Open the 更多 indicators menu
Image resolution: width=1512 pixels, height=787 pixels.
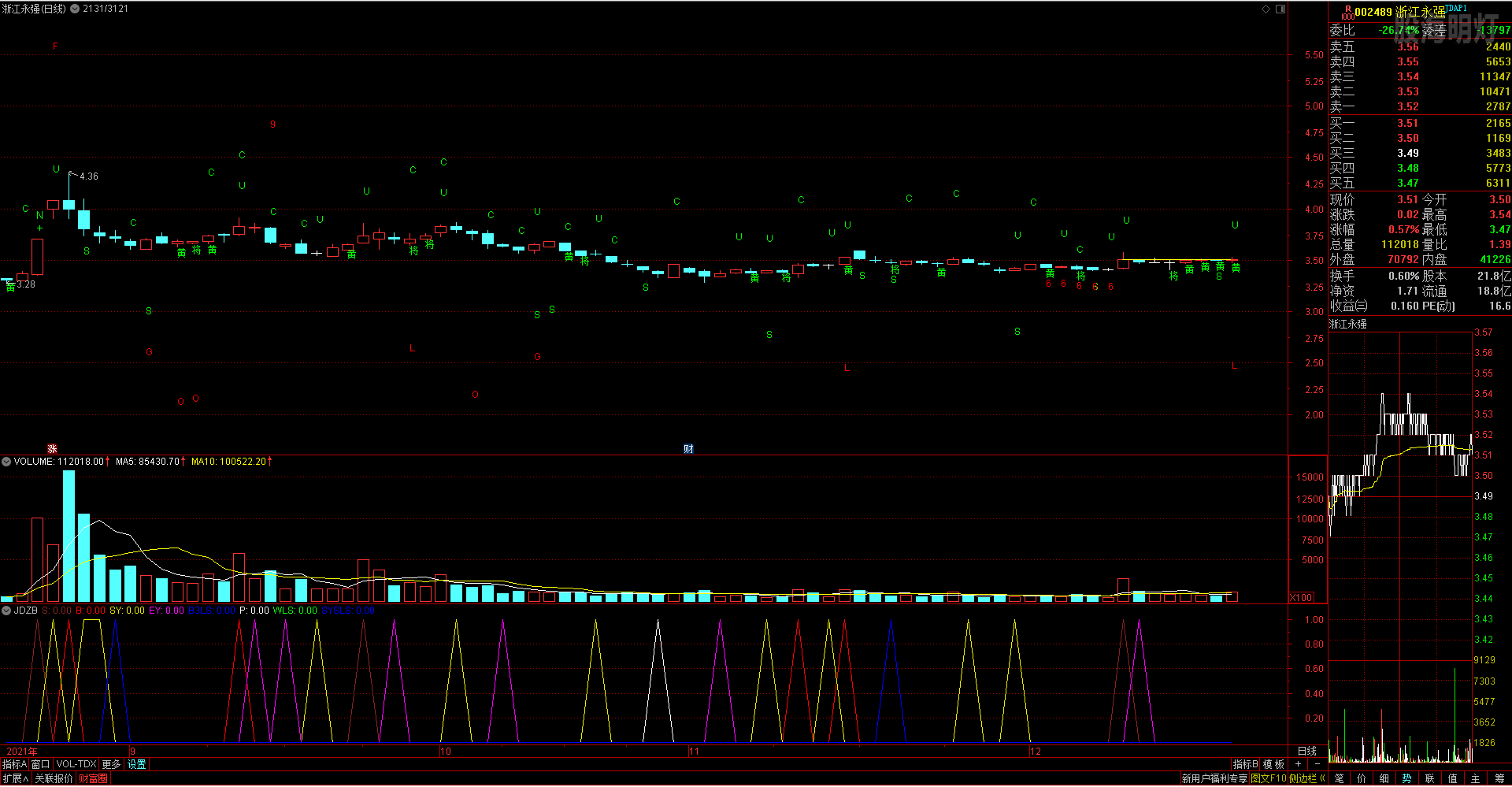pyautogui.click(x=111, y=764)
